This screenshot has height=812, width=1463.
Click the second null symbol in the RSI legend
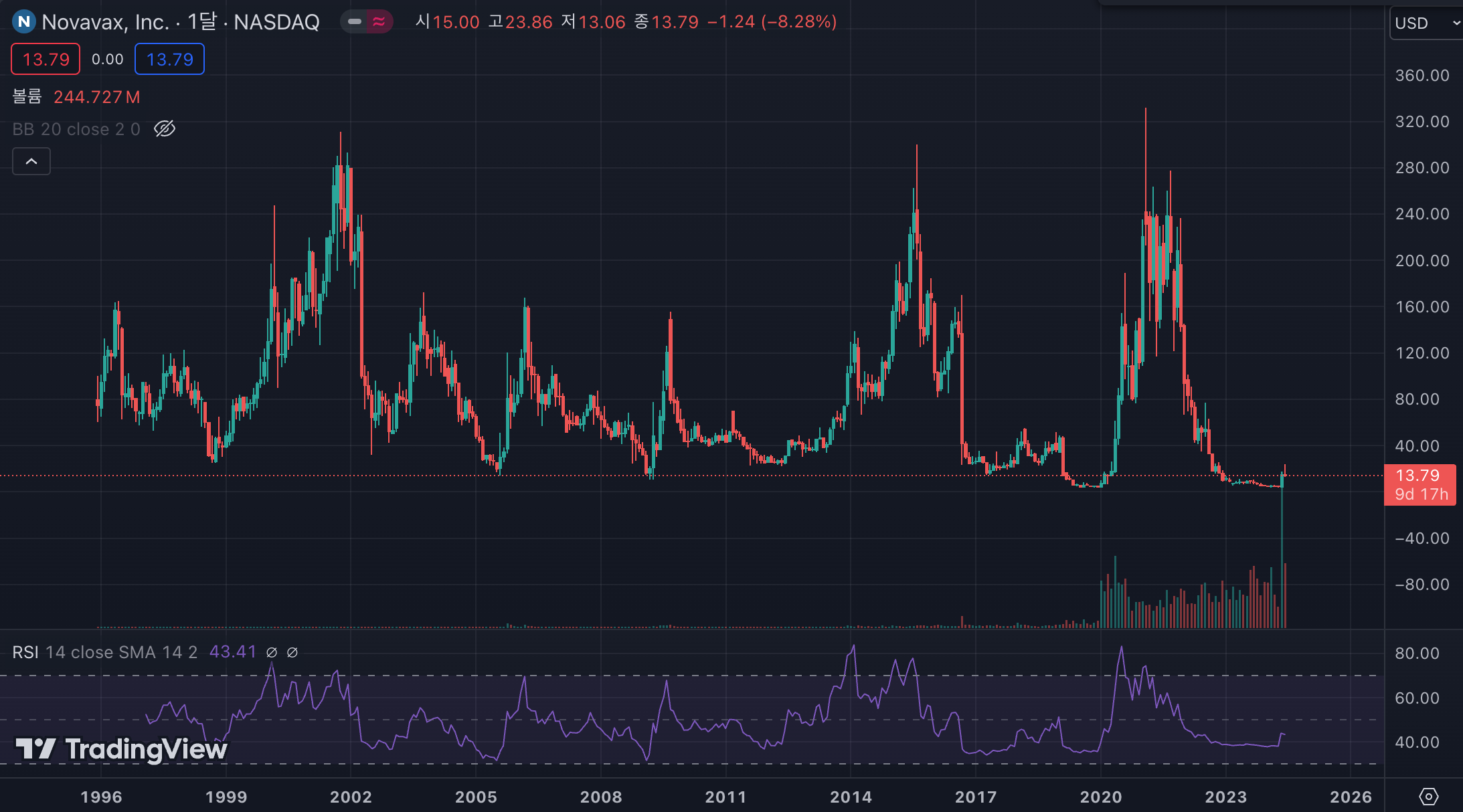(292, 652)
